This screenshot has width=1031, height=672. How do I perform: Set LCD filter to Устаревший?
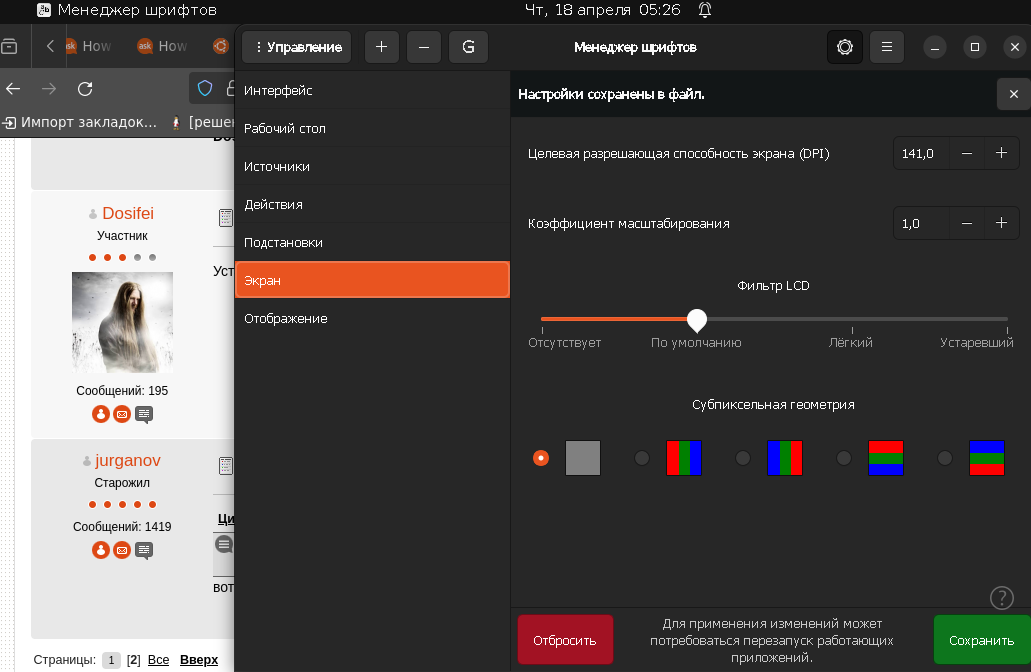976,343
